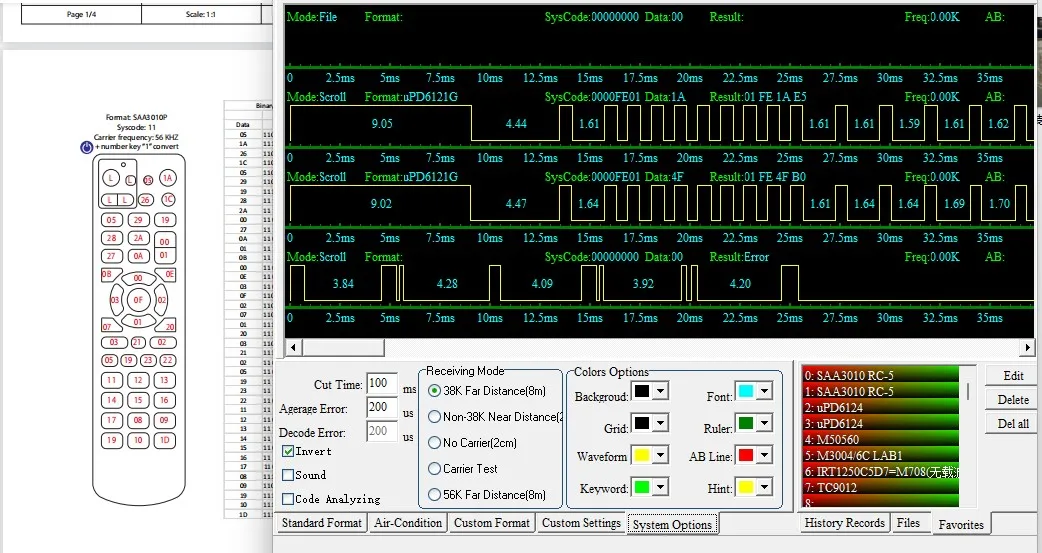
Task: Click the cyan Font color swatch
Action: click(x=746, y=391)
